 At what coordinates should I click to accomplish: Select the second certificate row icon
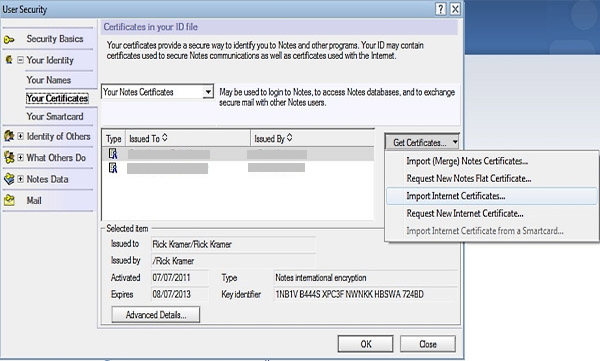113,168
